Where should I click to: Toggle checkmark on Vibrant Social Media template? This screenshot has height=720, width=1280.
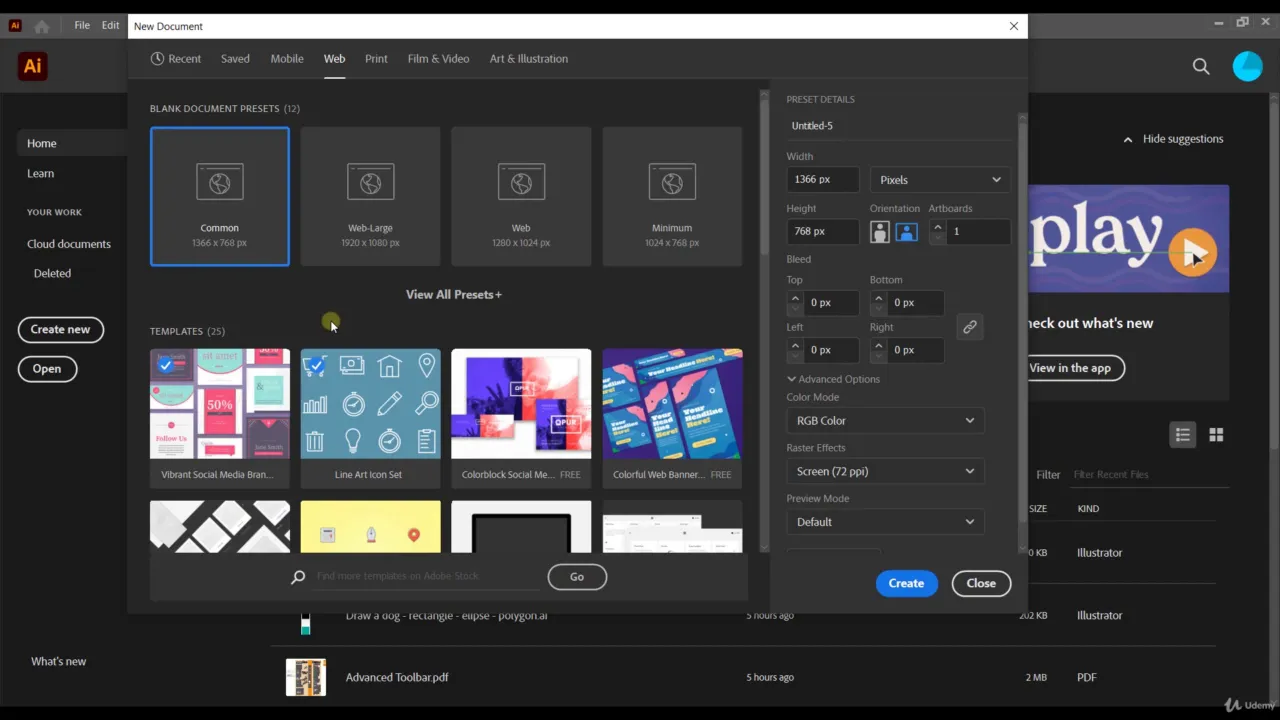click(166, 365)
